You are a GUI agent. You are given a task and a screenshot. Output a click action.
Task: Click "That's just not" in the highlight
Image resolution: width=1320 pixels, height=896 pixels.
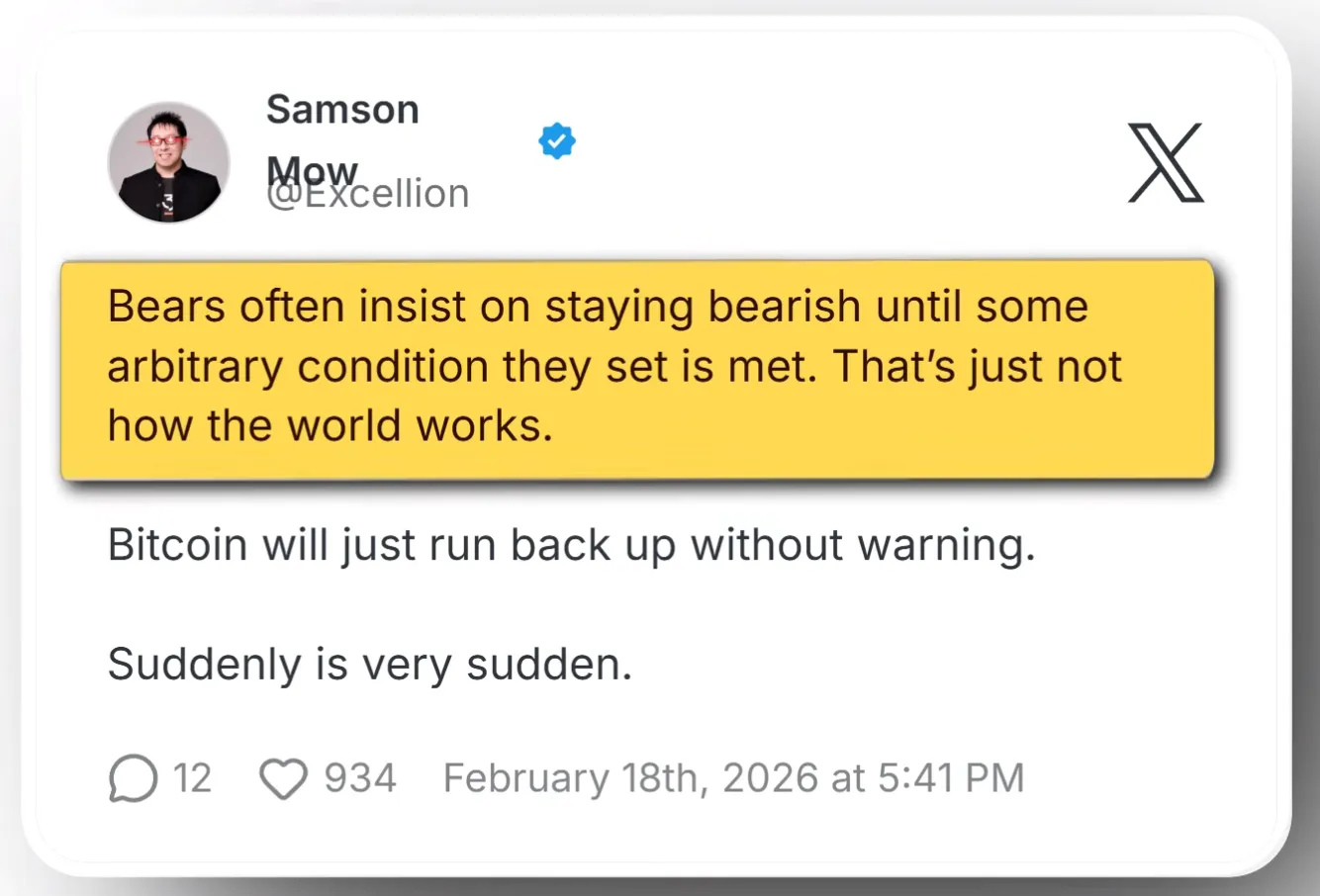[977, 367]
